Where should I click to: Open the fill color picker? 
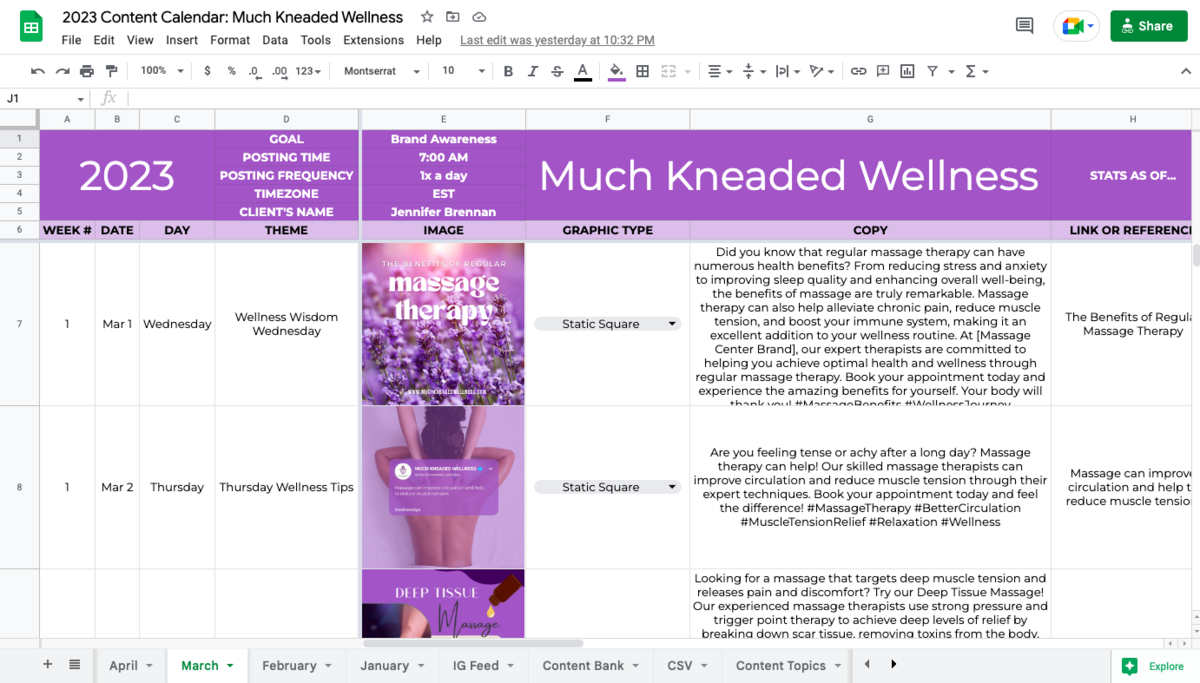coord(616,71)
